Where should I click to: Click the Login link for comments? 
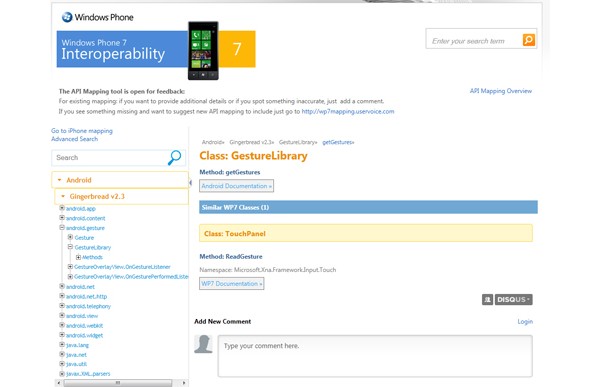pyautogui.click(x=525, y=322)
